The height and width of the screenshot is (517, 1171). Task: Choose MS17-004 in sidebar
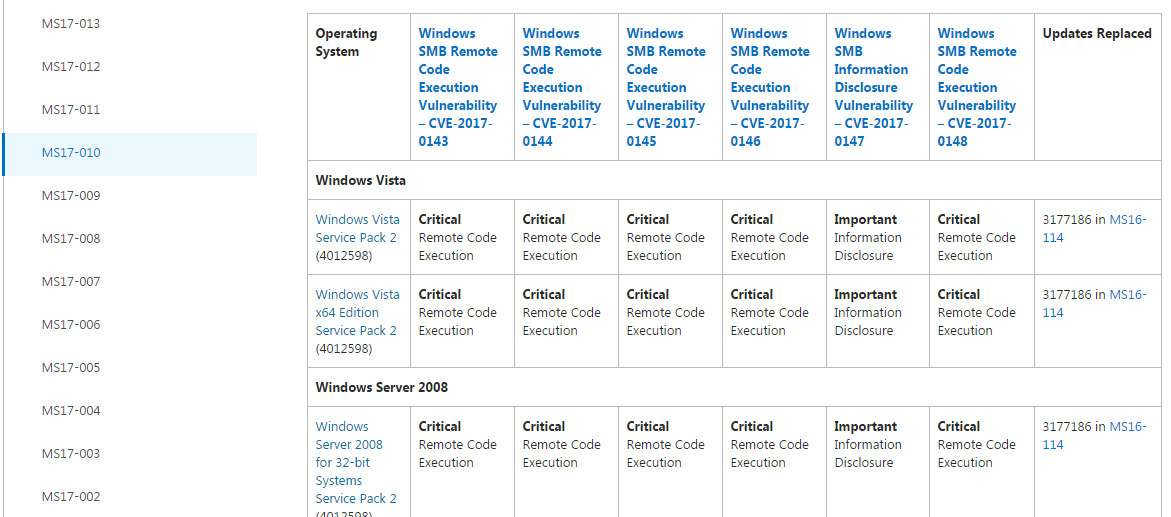(71, 411)
